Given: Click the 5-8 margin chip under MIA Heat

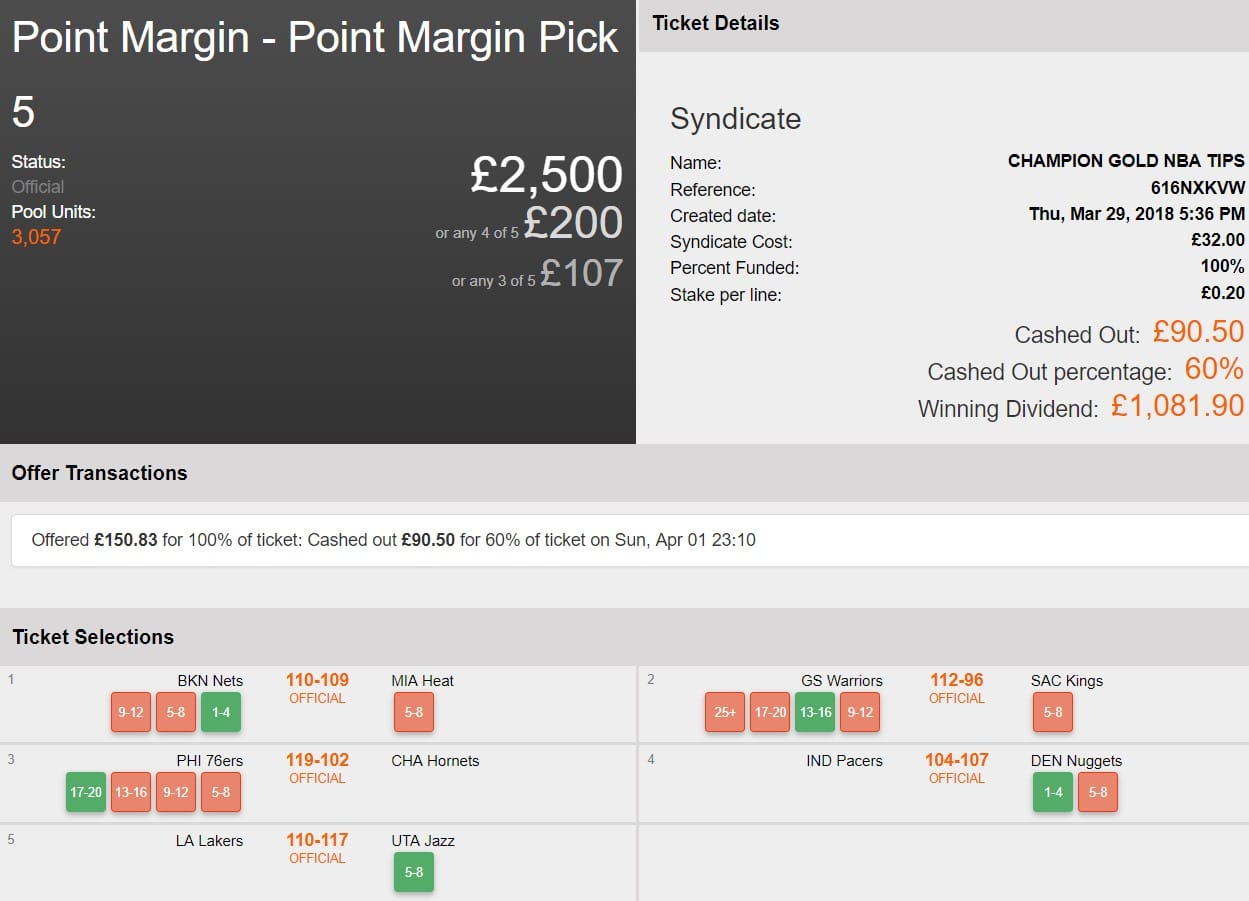Looking at the screenshot, I should pos(414,712).
